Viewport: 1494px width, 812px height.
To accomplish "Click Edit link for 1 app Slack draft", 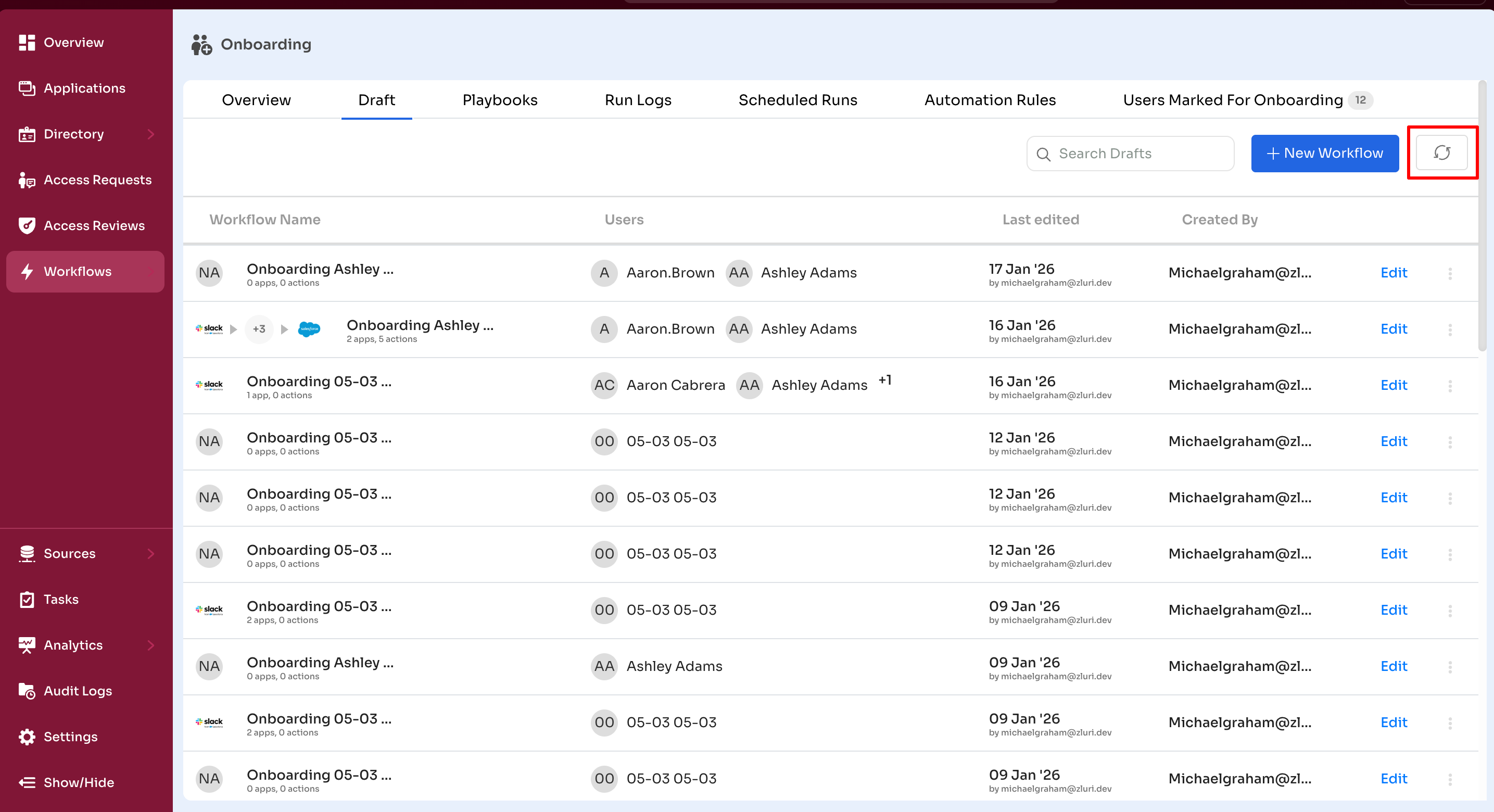I will [x=1393, y=385].
